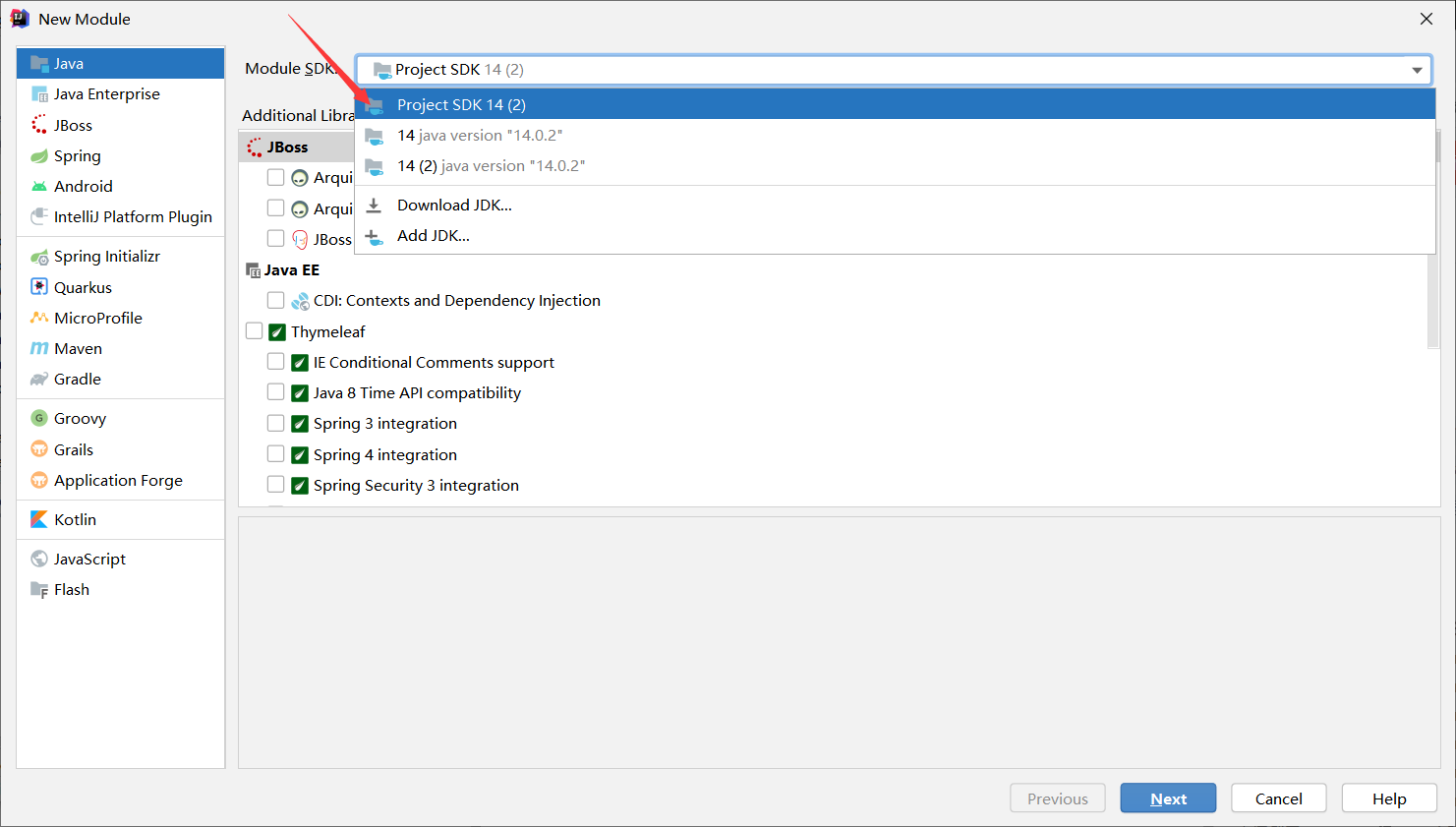
Task: Select the Java module type icon
Action: click(x=39, y=63)
